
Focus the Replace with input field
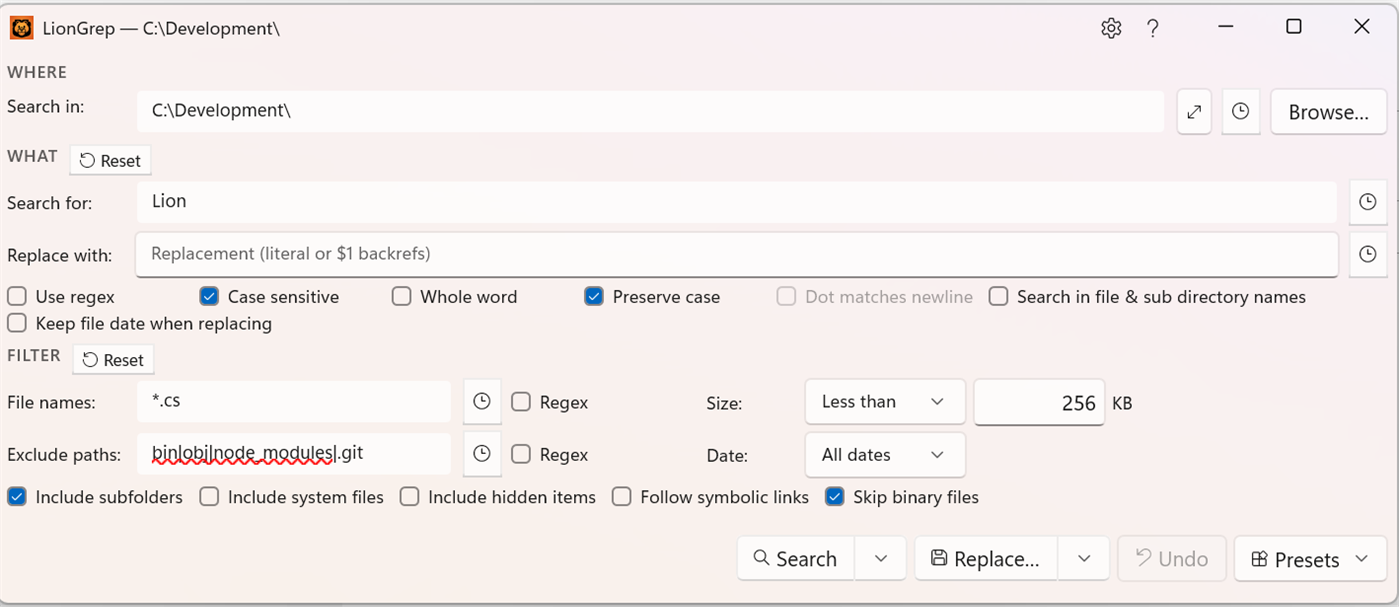[x=737, y=254]
